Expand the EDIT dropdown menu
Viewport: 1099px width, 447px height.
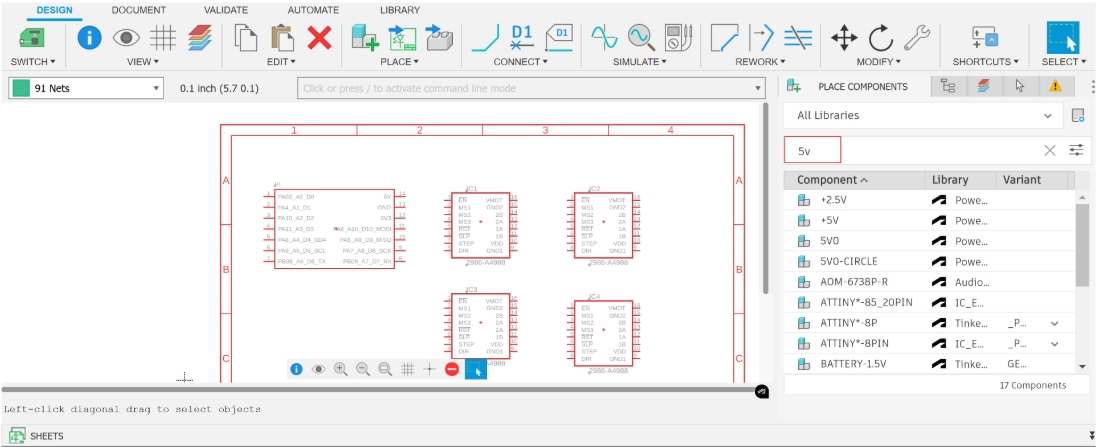(281, 62)
